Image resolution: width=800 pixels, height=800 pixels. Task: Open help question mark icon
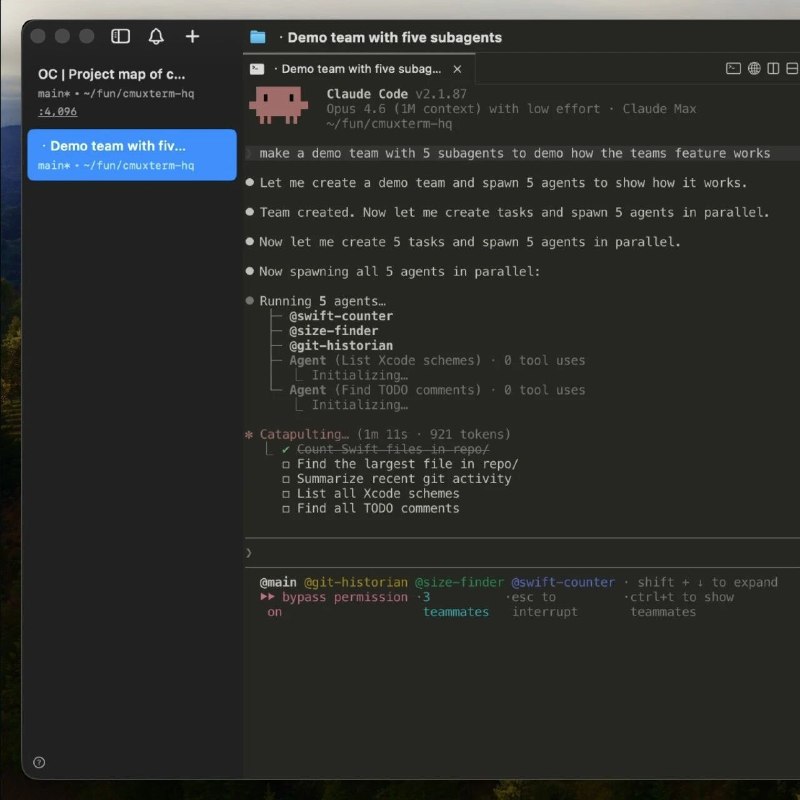click(x=39, y=762)
